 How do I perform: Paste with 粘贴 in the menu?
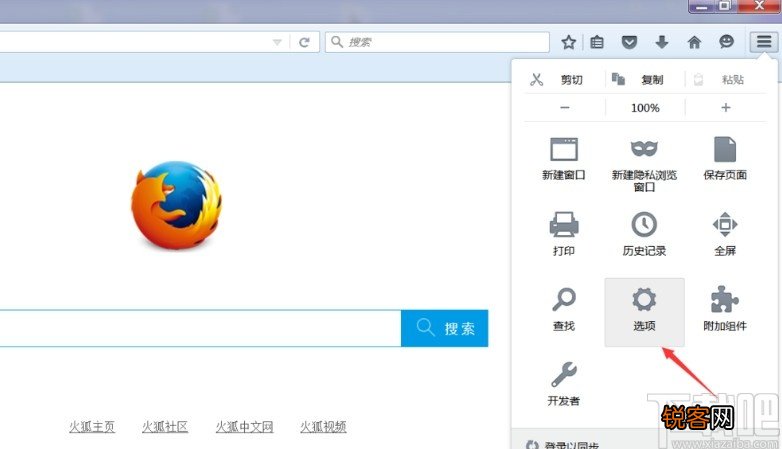726,79
